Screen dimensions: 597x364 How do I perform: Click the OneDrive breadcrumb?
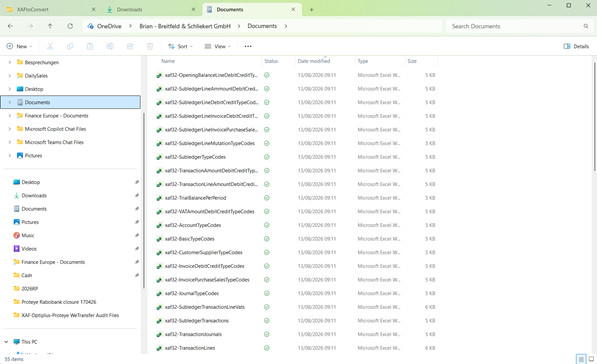click(109, 26)
